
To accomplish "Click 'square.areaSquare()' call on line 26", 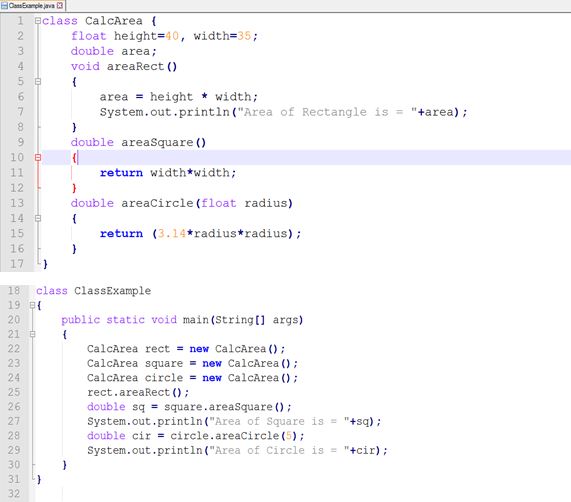I will point(224,407).
